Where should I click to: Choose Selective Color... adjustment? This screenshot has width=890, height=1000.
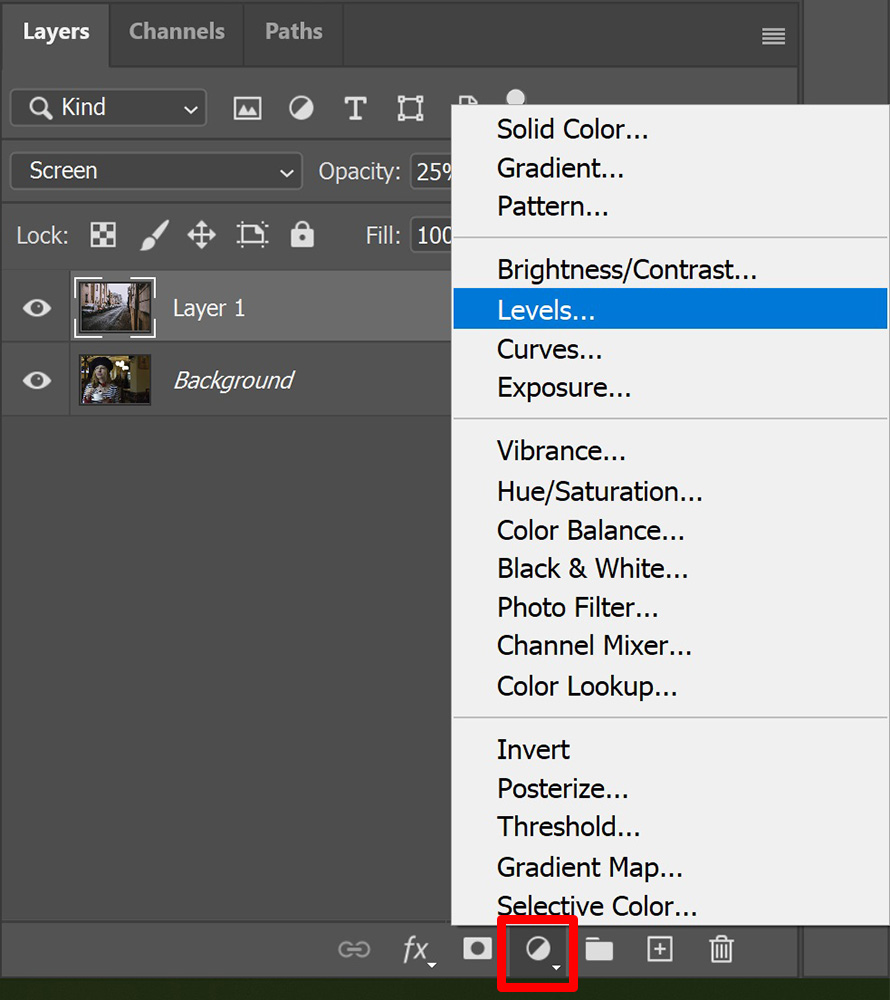coord(670,906)
